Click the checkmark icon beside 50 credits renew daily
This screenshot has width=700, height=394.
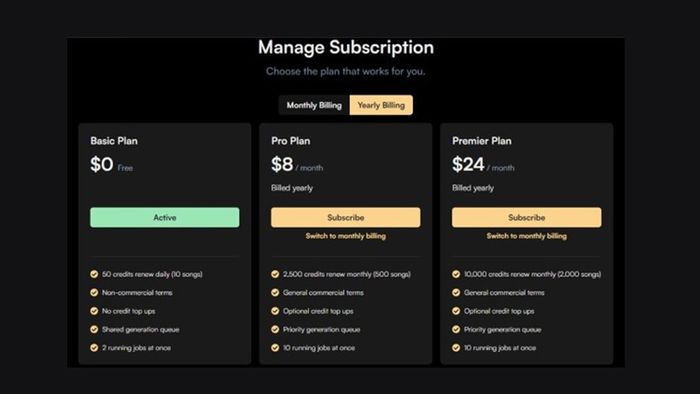(x=94, y=274)
